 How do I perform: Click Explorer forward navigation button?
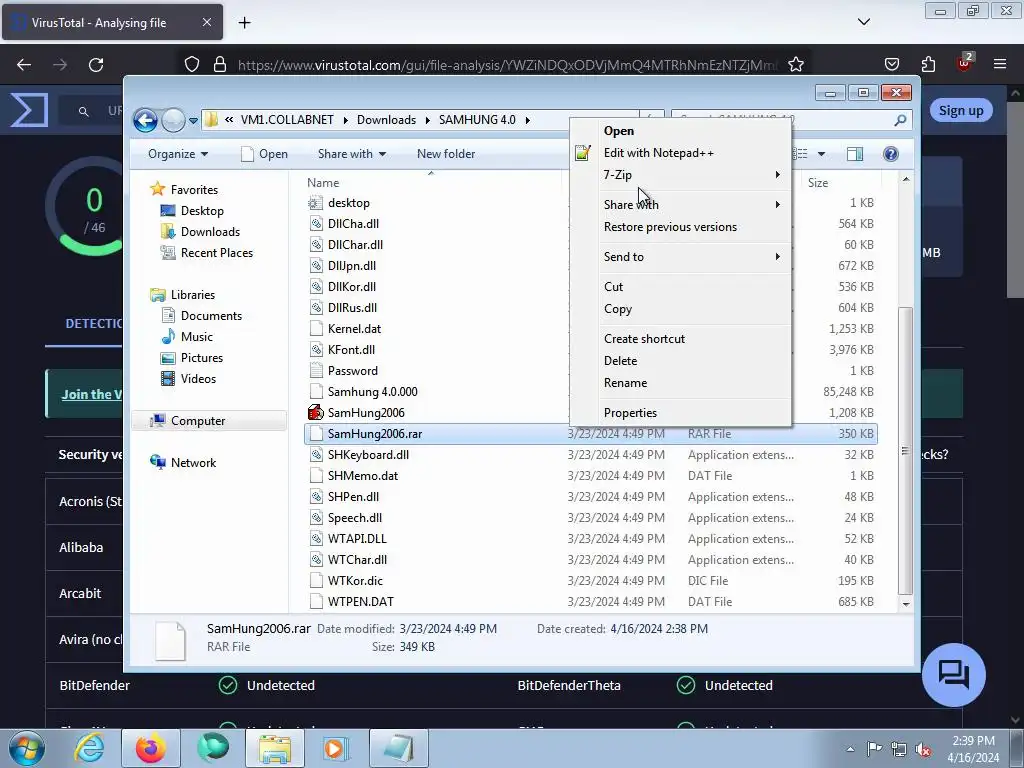point(173,120)
